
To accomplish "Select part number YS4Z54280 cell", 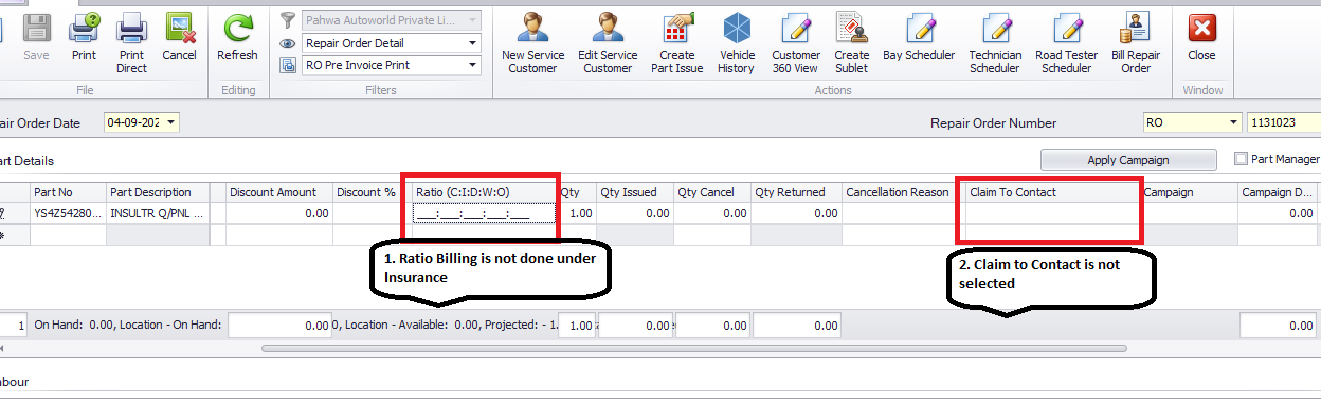I will tap(68, 213).
